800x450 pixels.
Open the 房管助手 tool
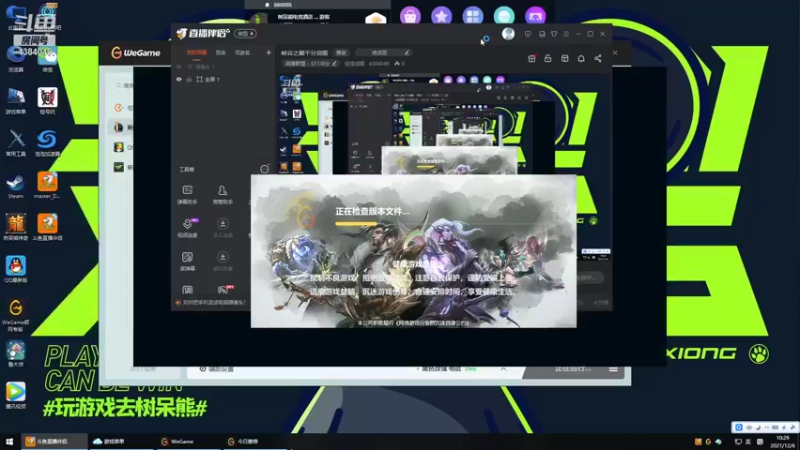(x=222, y=194)
